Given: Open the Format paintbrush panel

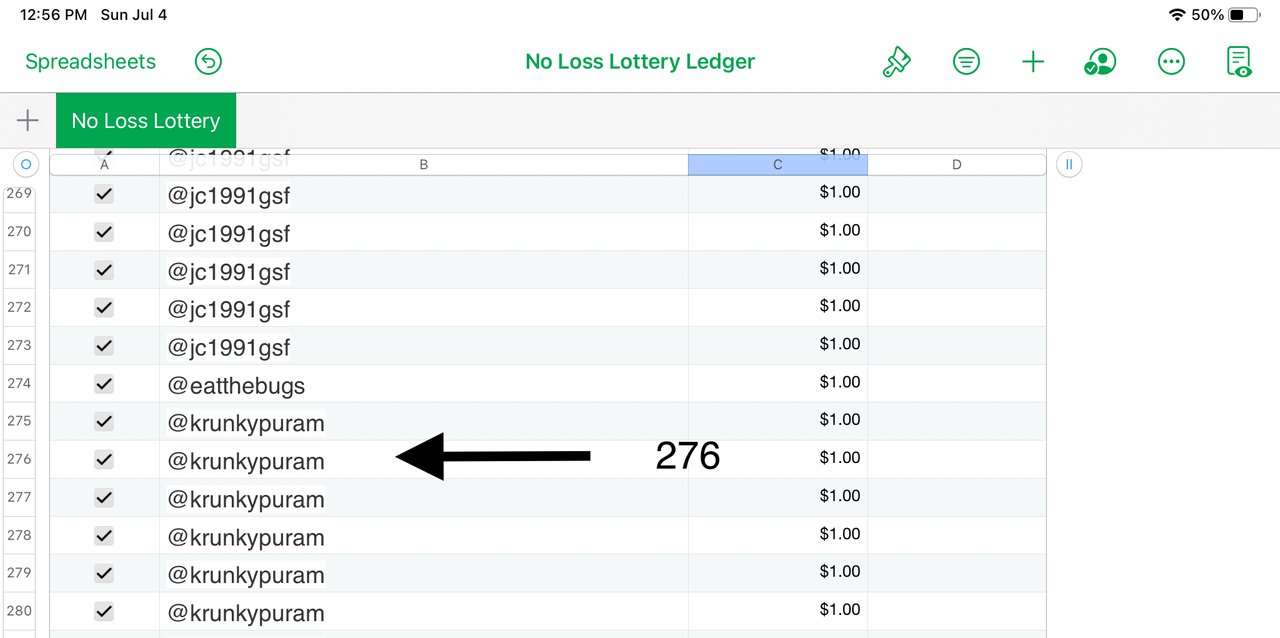Looking at the screenshot, I should click(896, 62).
